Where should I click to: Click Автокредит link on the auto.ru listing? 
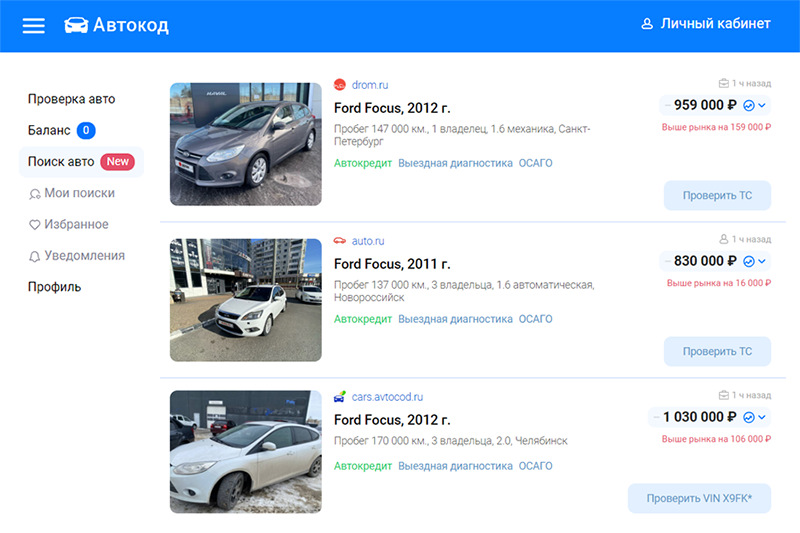pyautogui.click(x=362, y=319)
